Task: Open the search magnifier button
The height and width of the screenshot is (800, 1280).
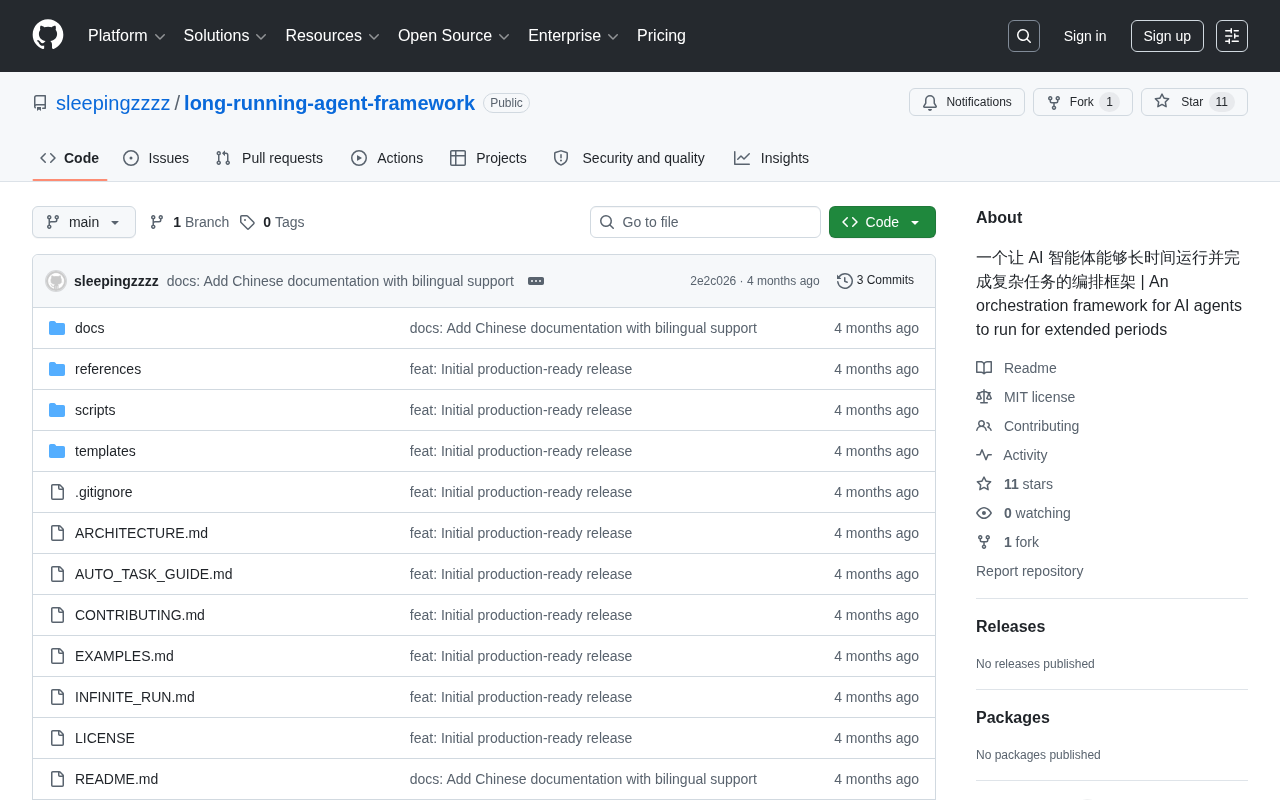Action: coord(1024,36)
